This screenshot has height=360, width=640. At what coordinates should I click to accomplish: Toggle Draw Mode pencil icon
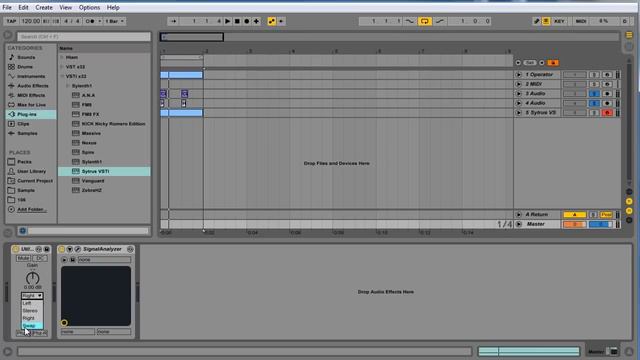click(536, 21)
